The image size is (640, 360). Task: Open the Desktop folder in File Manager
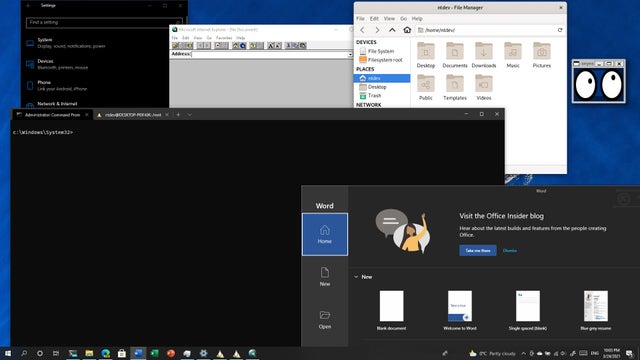click(x=426, y=55)
